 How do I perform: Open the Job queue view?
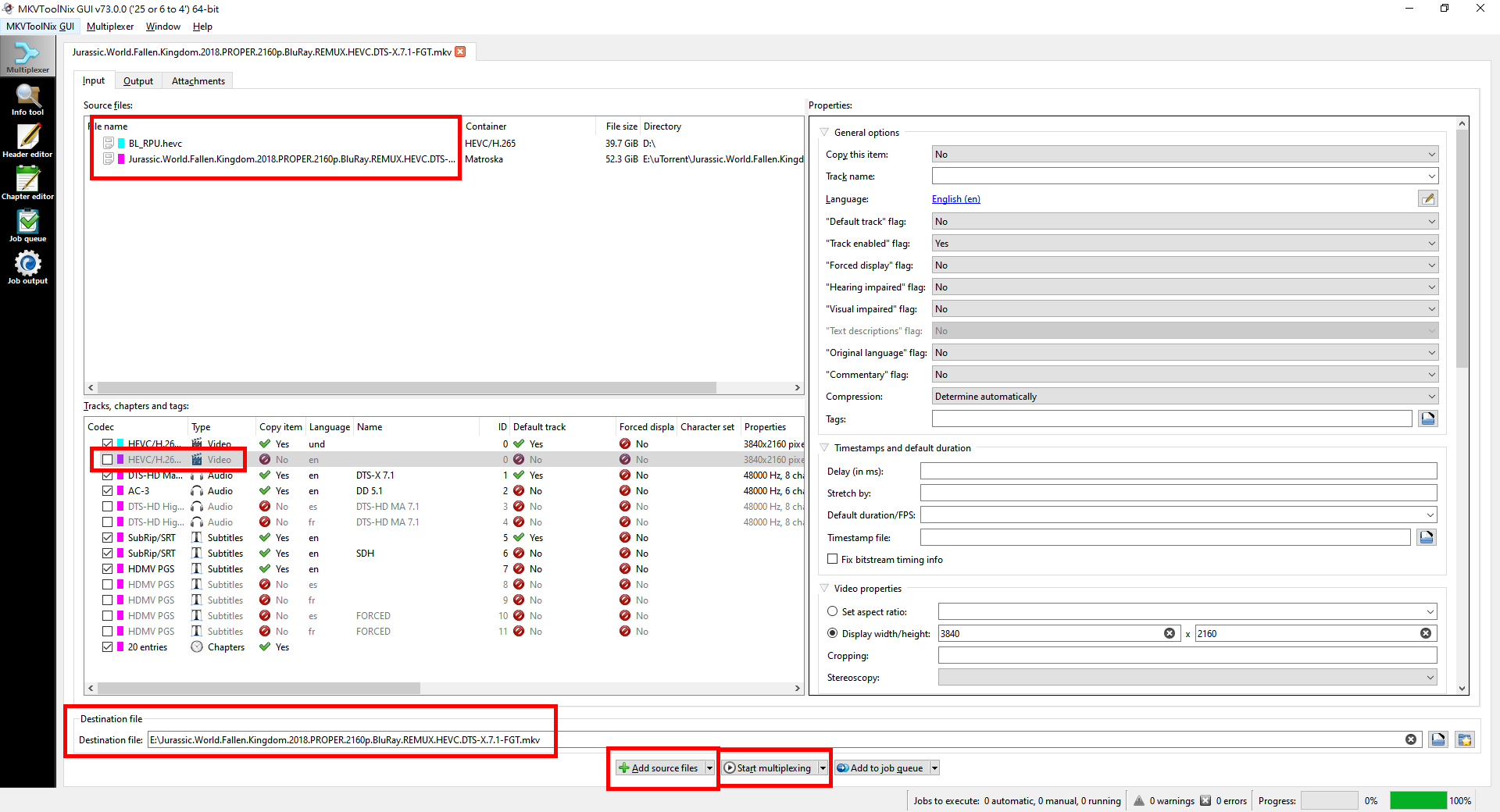27,226
